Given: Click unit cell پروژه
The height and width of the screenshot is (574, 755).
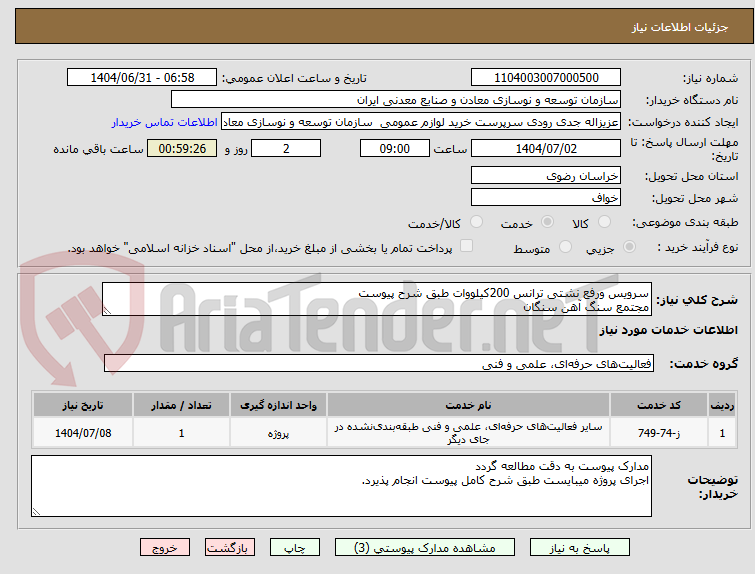Looking at the screenshot, I should (x=278, y=433).
